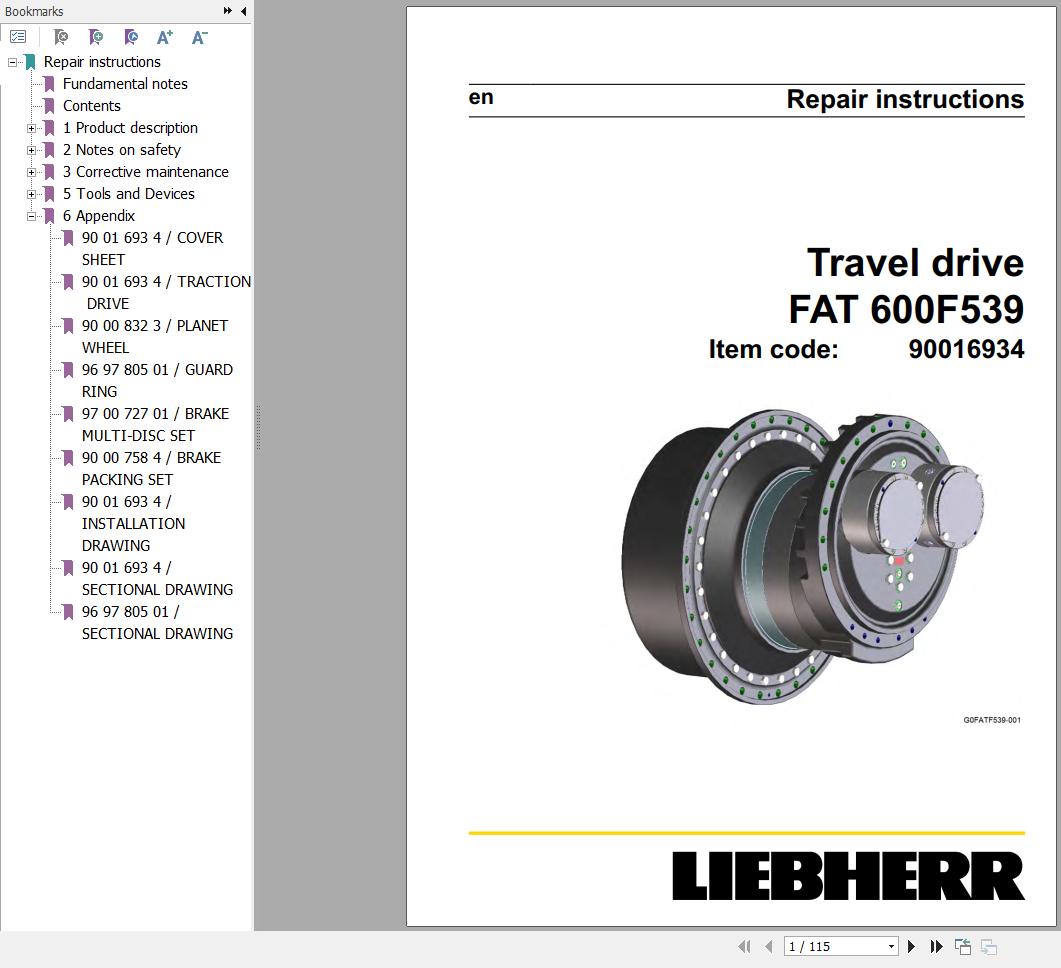Click the greyed next view icon
Screen dimensions: 1061x968
point(989,947)
